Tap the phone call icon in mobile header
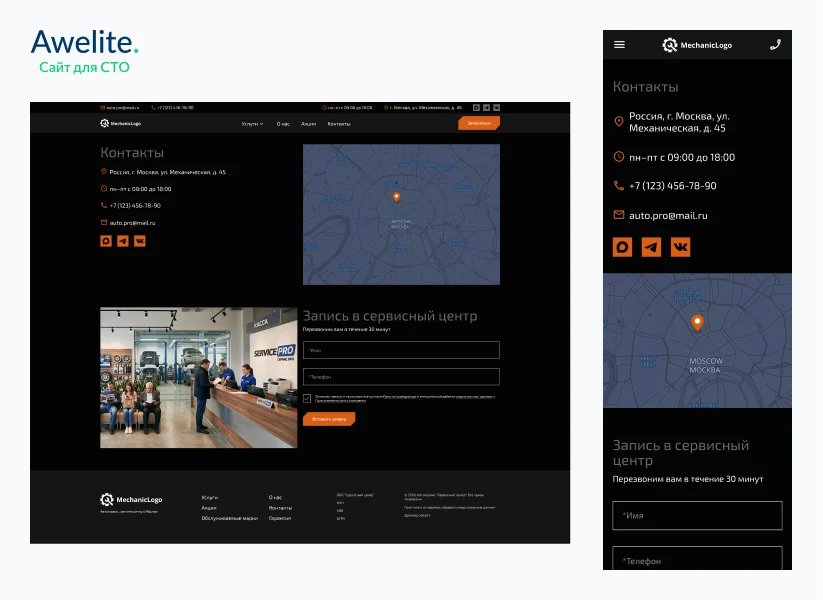The height and width of the screenshot is (600, 823). [775, 45]
